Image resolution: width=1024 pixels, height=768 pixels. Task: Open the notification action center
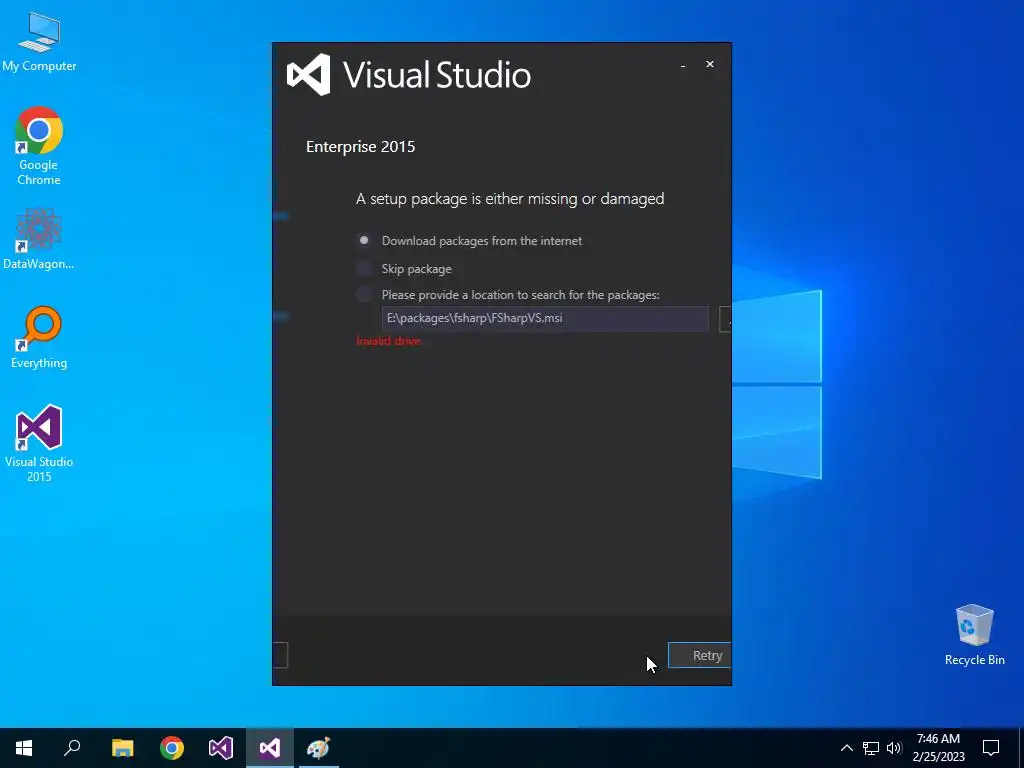click(991, 748)
